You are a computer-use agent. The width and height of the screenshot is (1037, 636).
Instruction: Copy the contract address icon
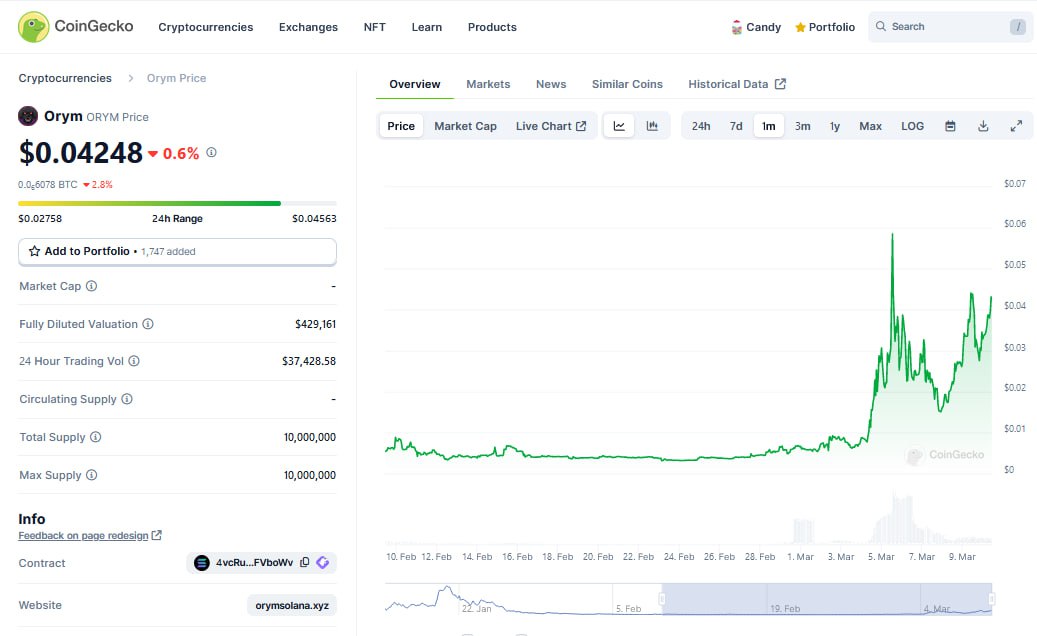(304, 563)
